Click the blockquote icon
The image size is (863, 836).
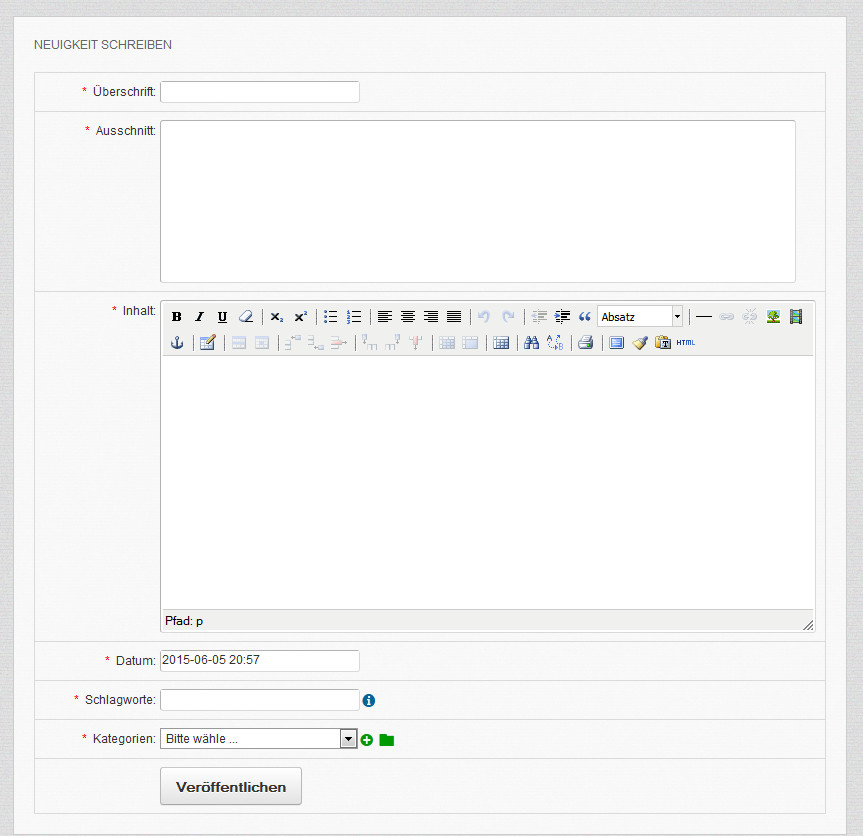pos(585,317)
